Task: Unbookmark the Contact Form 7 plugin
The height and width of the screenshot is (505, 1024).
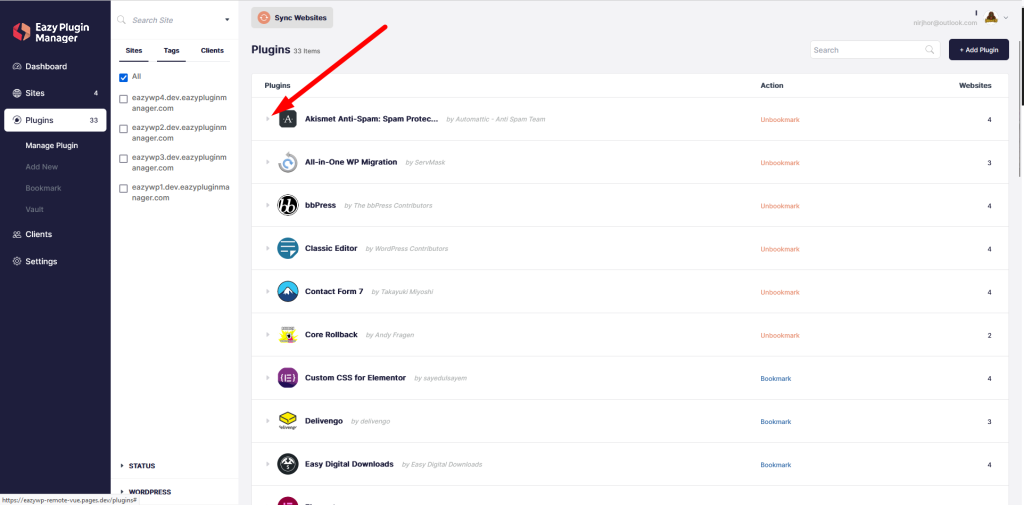Action: [x=780, y=292]
